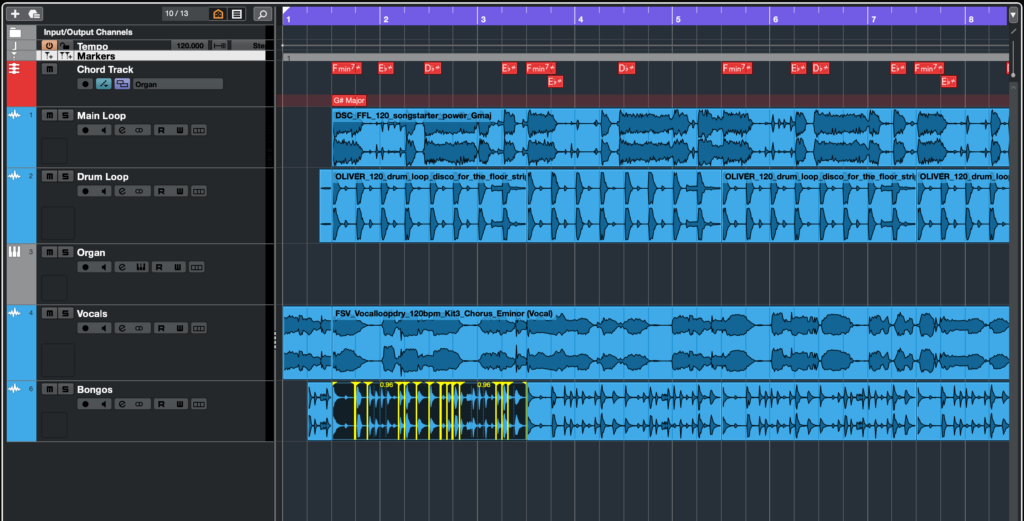Select the G# Major scale event
This screenshot has height=521, width=1024.
pyautogui.click(x=349, y=101)
